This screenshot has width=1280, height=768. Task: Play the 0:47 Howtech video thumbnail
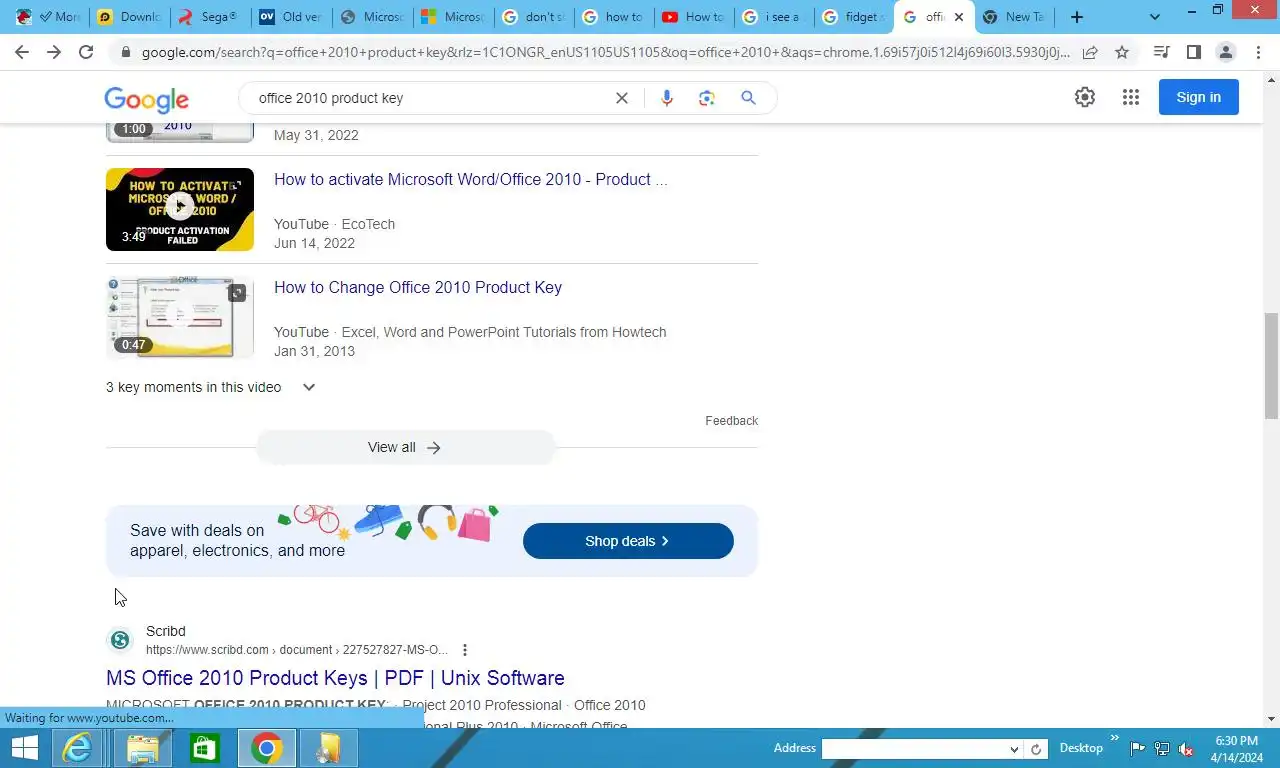180,317
